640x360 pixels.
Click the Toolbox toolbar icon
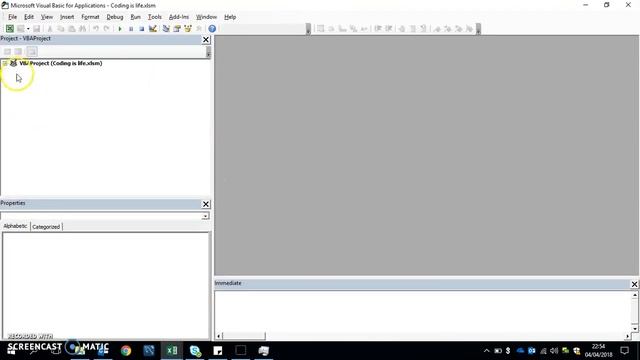pos(199,29)
